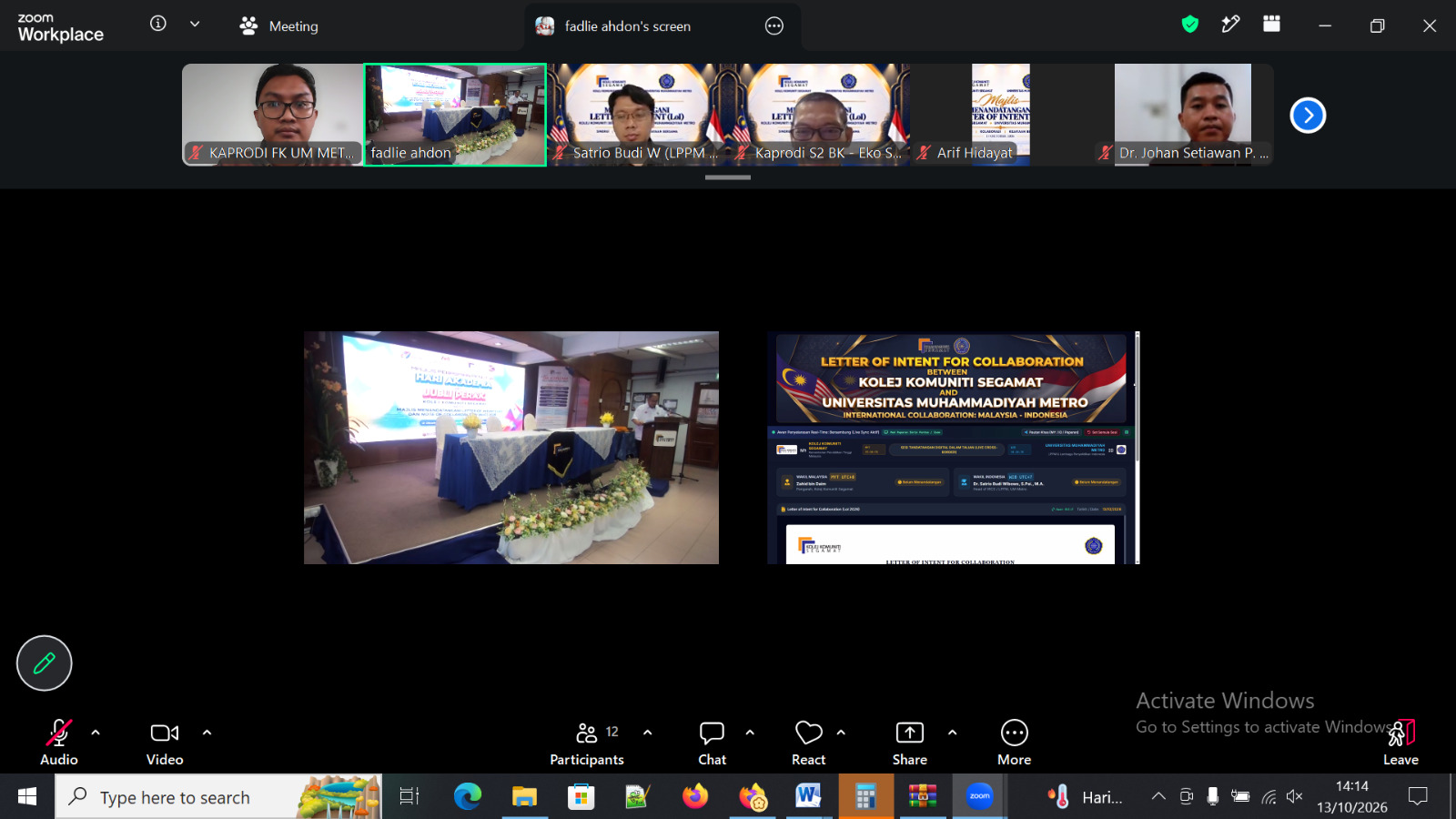The image size is (1456, 819).
Task: Expand chat options arrow
Action: tap(750, 732)
